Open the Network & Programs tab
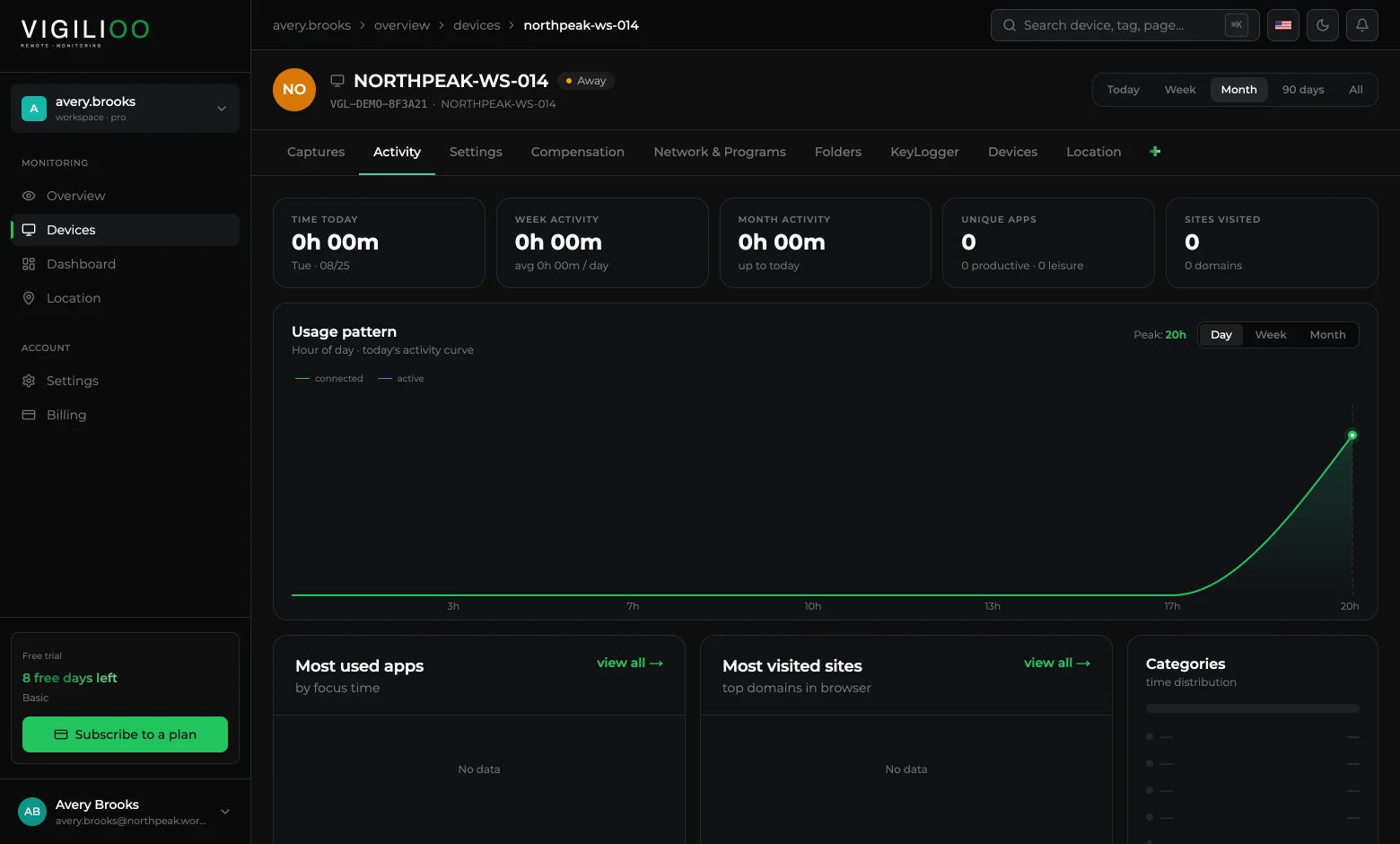The height and width of the screenshot is (844, 1400). click(720, 152)
